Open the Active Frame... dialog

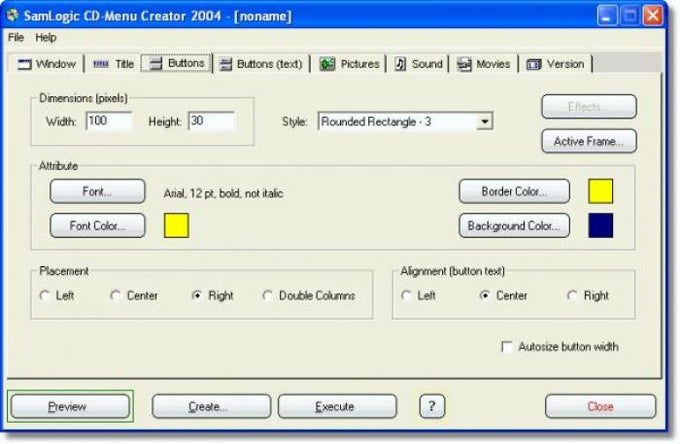click(589, 141)
